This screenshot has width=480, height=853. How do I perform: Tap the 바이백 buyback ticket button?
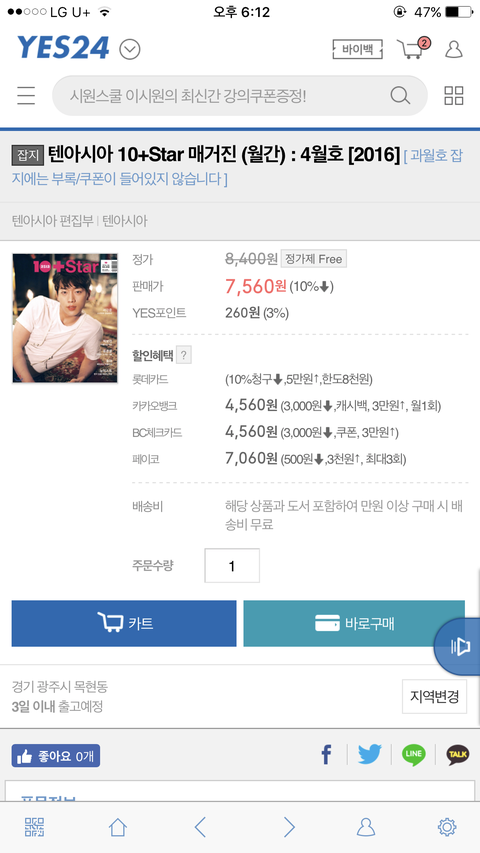point(358,50)
